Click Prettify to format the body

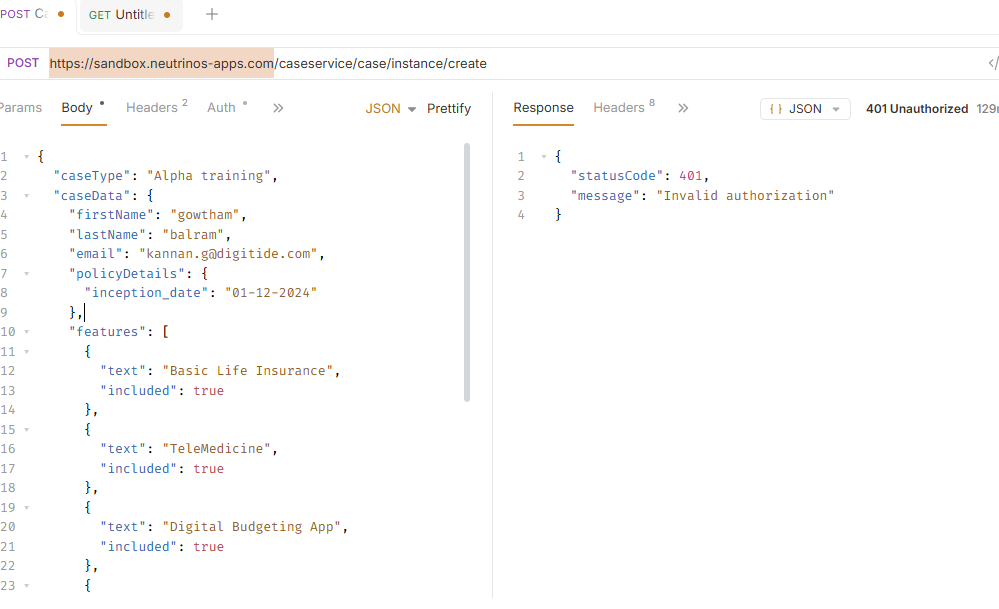(449, 108)
